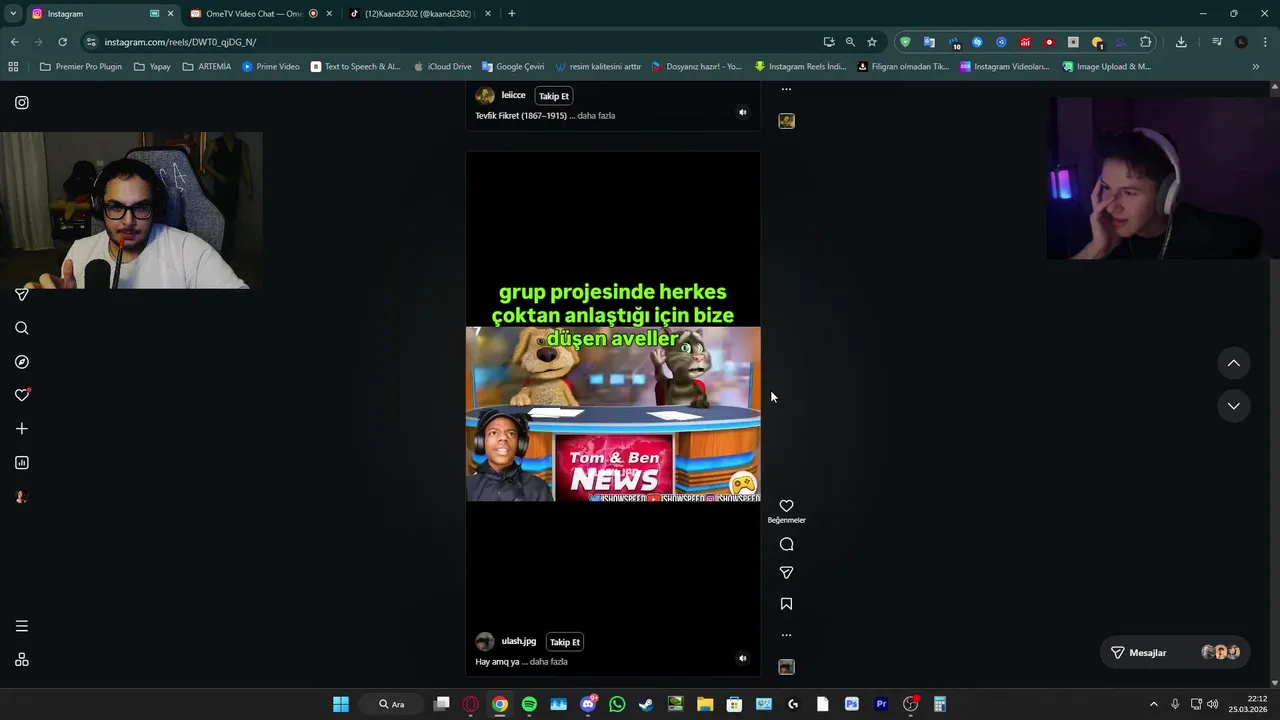Open the iCloud Drive bookmark
This screenshot has height=720, width=1280.
coord(442,67)
